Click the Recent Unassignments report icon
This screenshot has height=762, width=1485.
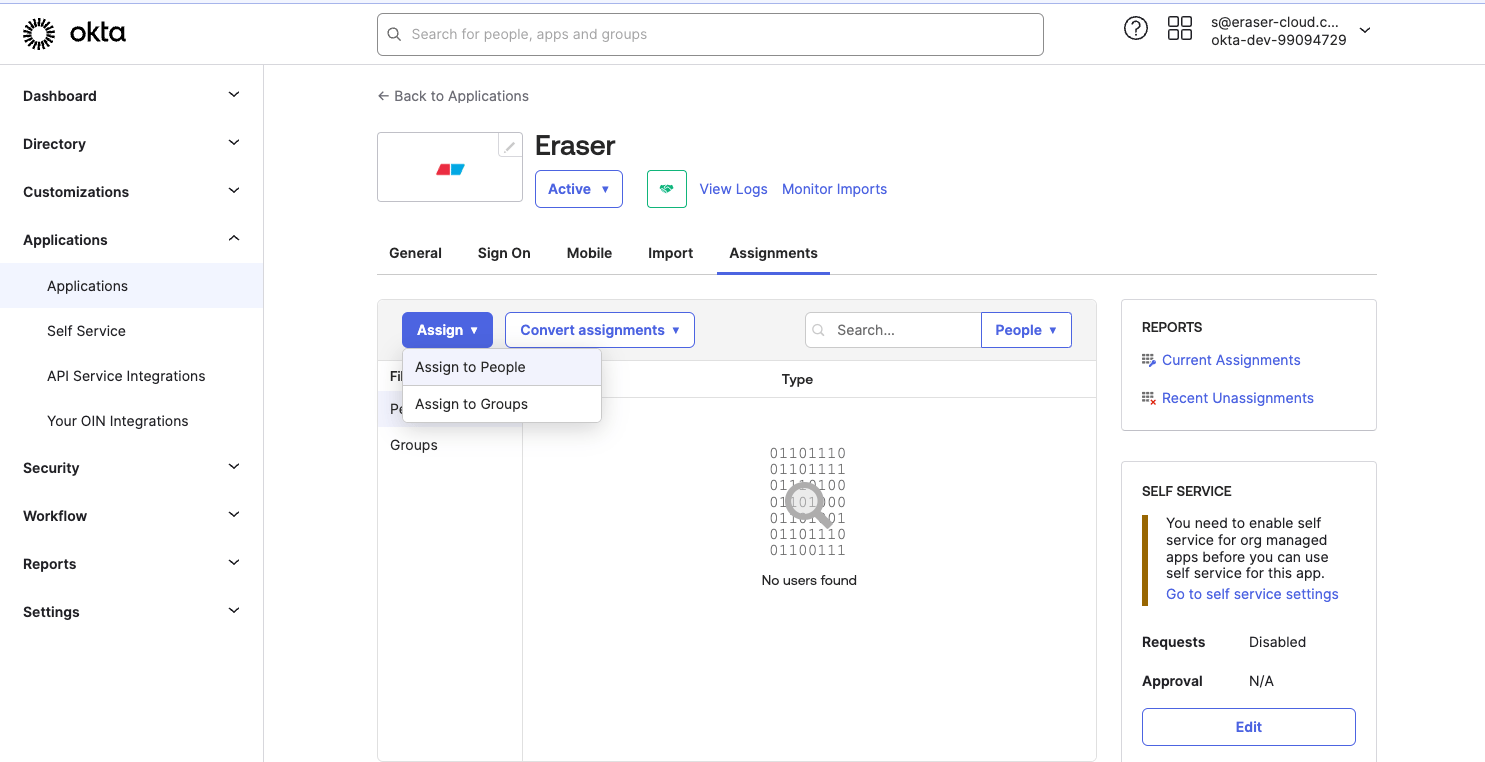click(1149, 398)
